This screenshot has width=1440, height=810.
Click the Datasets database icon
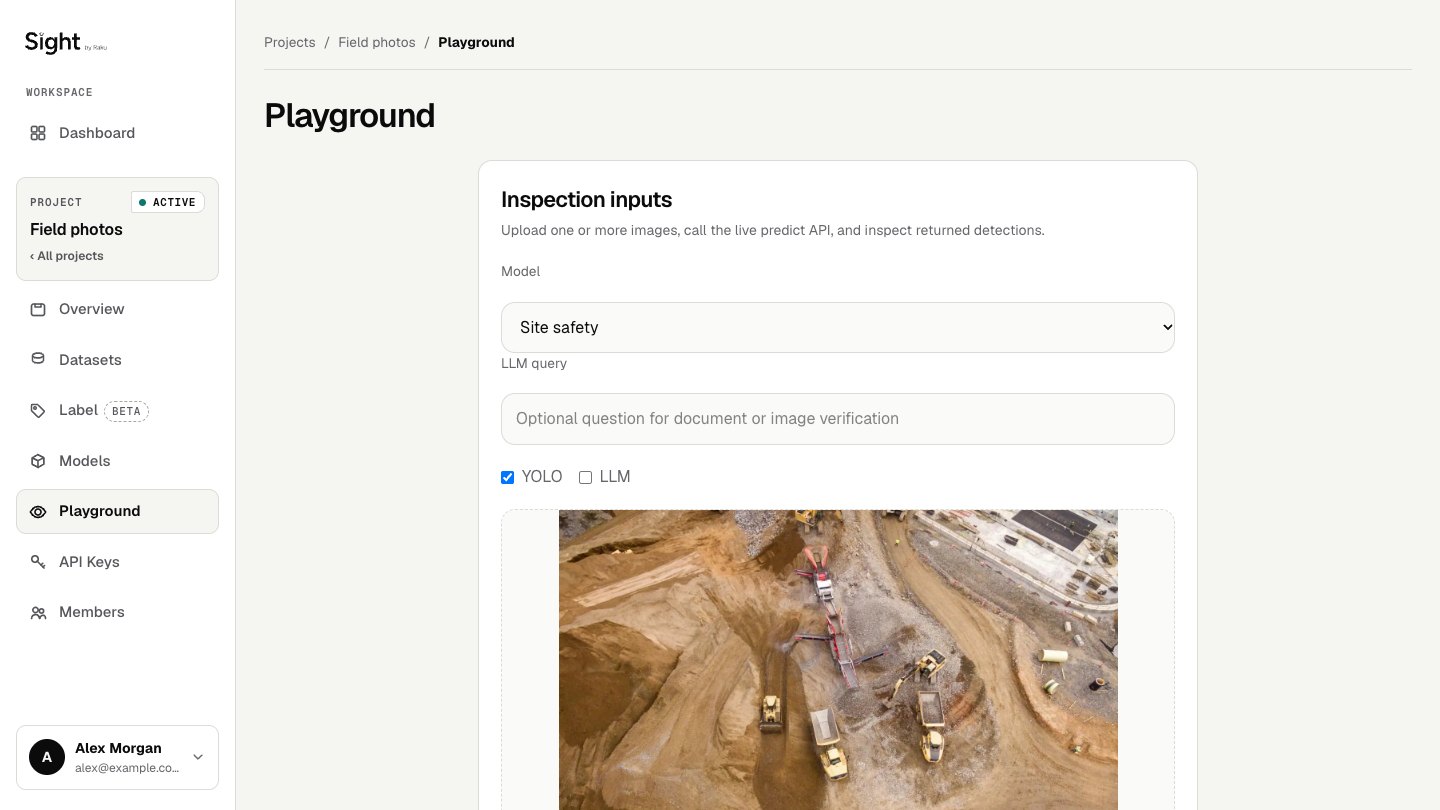coord(38,360)
